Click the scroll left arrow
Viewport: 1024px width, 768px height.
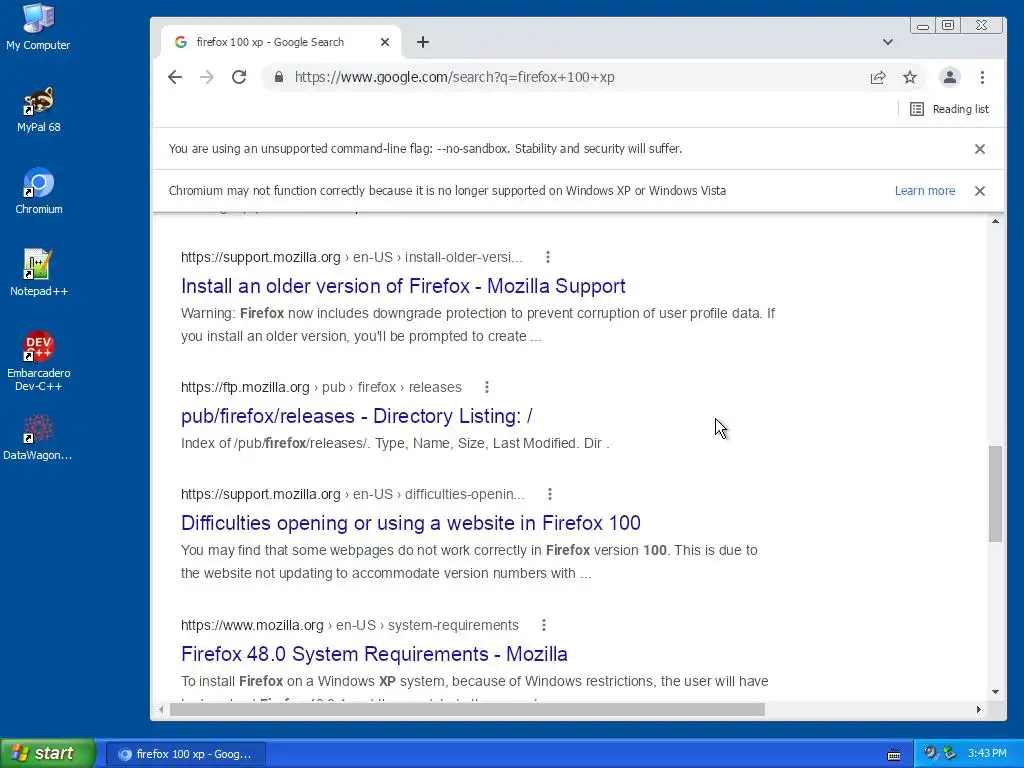click(x=161, y=709)
